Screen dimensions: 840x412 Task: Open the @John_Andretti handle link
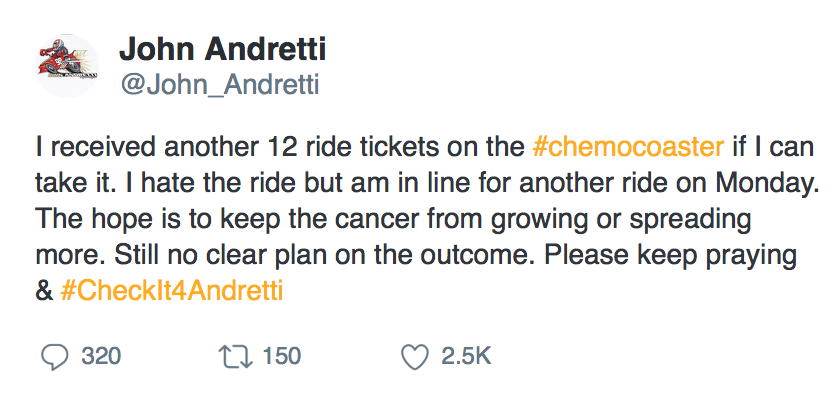tap(219, 85)
